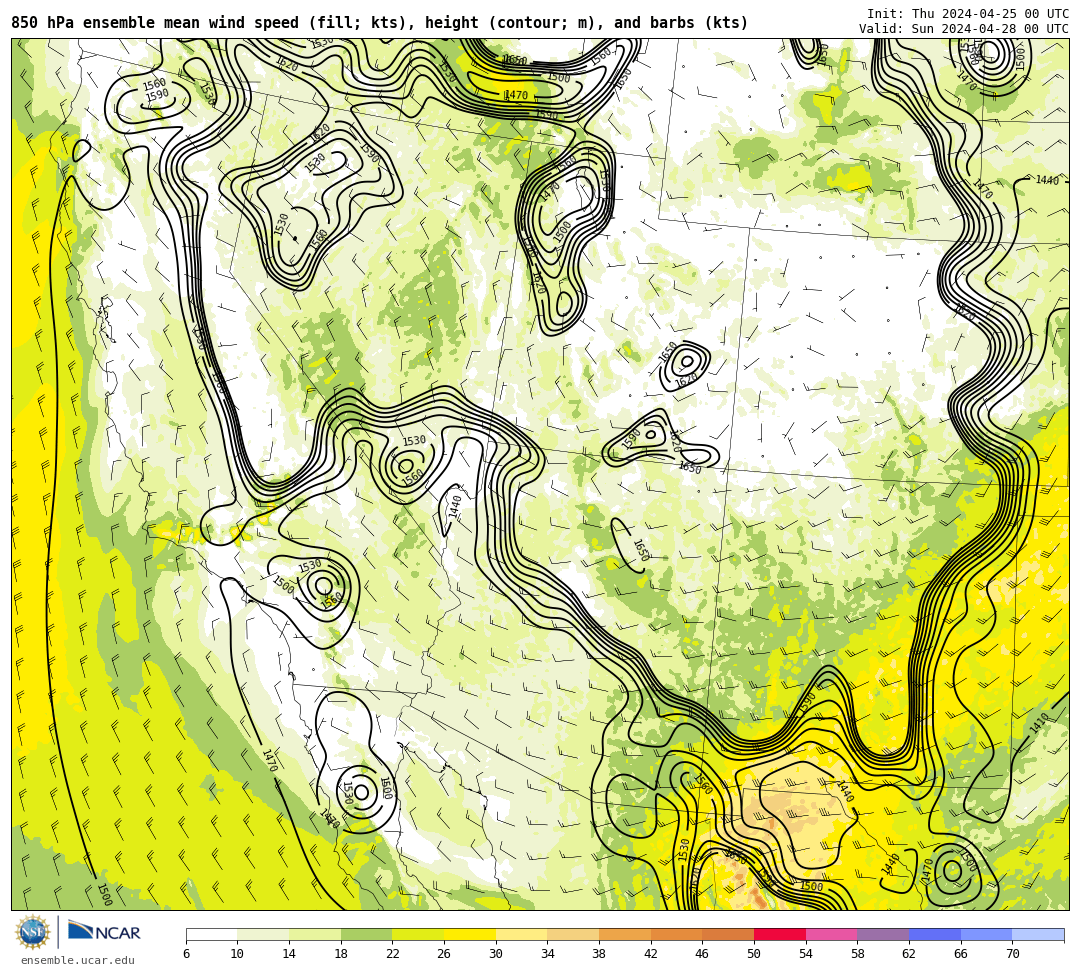
Task: Pick the pink 54-58 kts colorbar swatch
Action: [831, 934]
